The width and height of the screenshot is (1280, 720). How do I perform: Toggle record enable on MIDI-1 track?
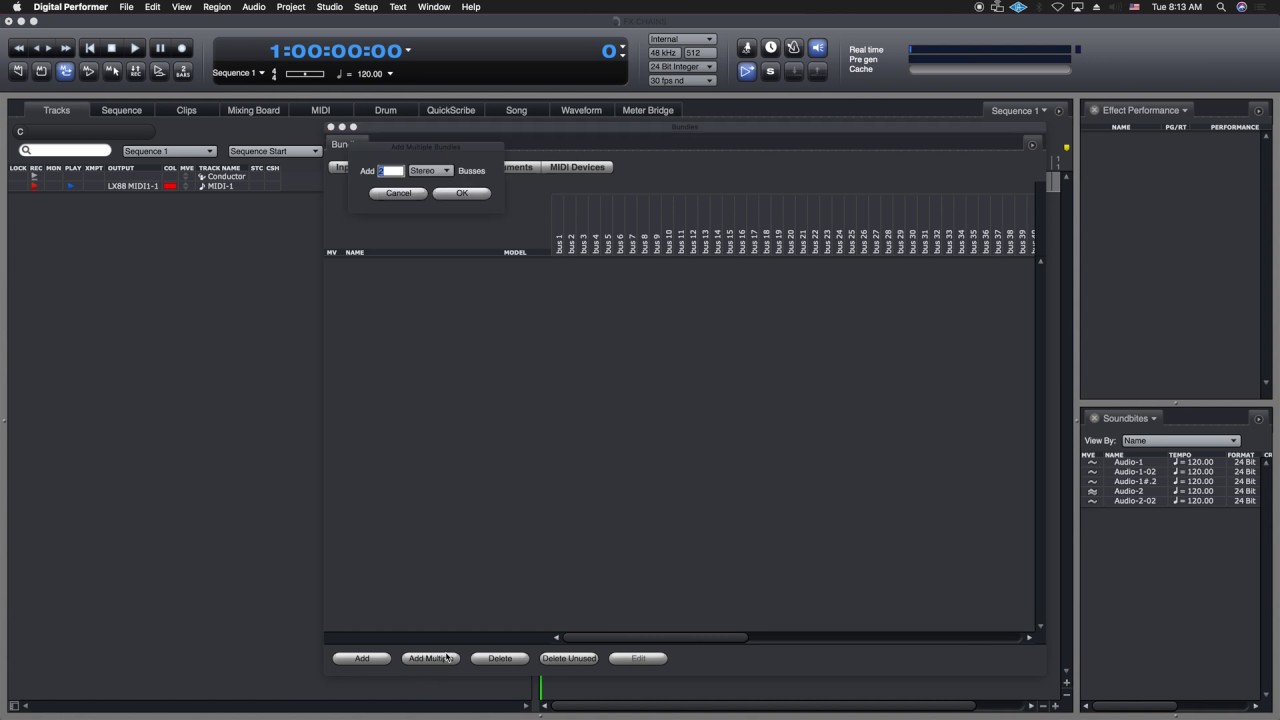pos(34,186)
